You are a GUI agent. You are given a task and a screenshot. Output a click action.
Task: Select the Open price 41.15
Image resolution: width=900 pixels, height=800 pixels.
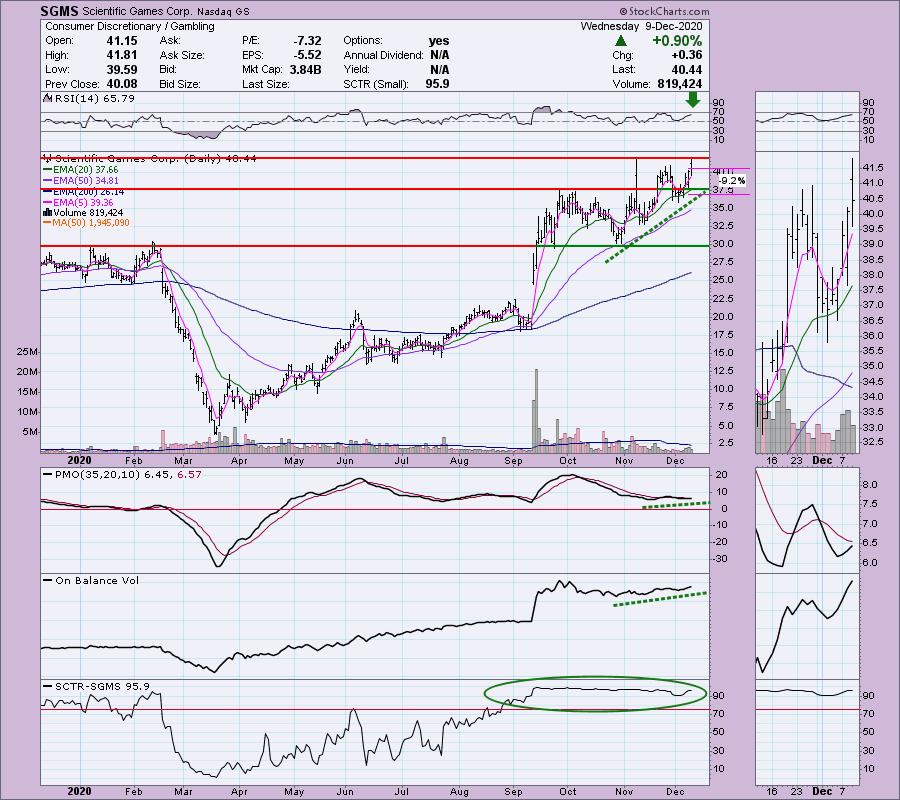pos(122,41)
